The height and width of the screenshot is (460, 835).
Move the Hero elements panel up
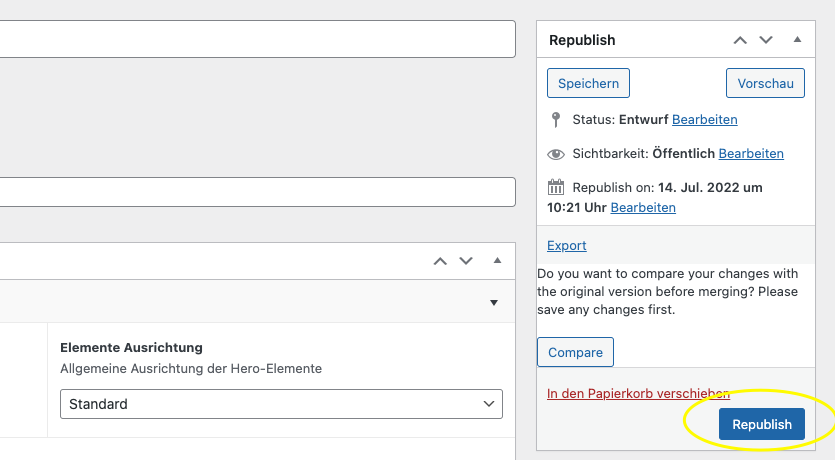440,261
